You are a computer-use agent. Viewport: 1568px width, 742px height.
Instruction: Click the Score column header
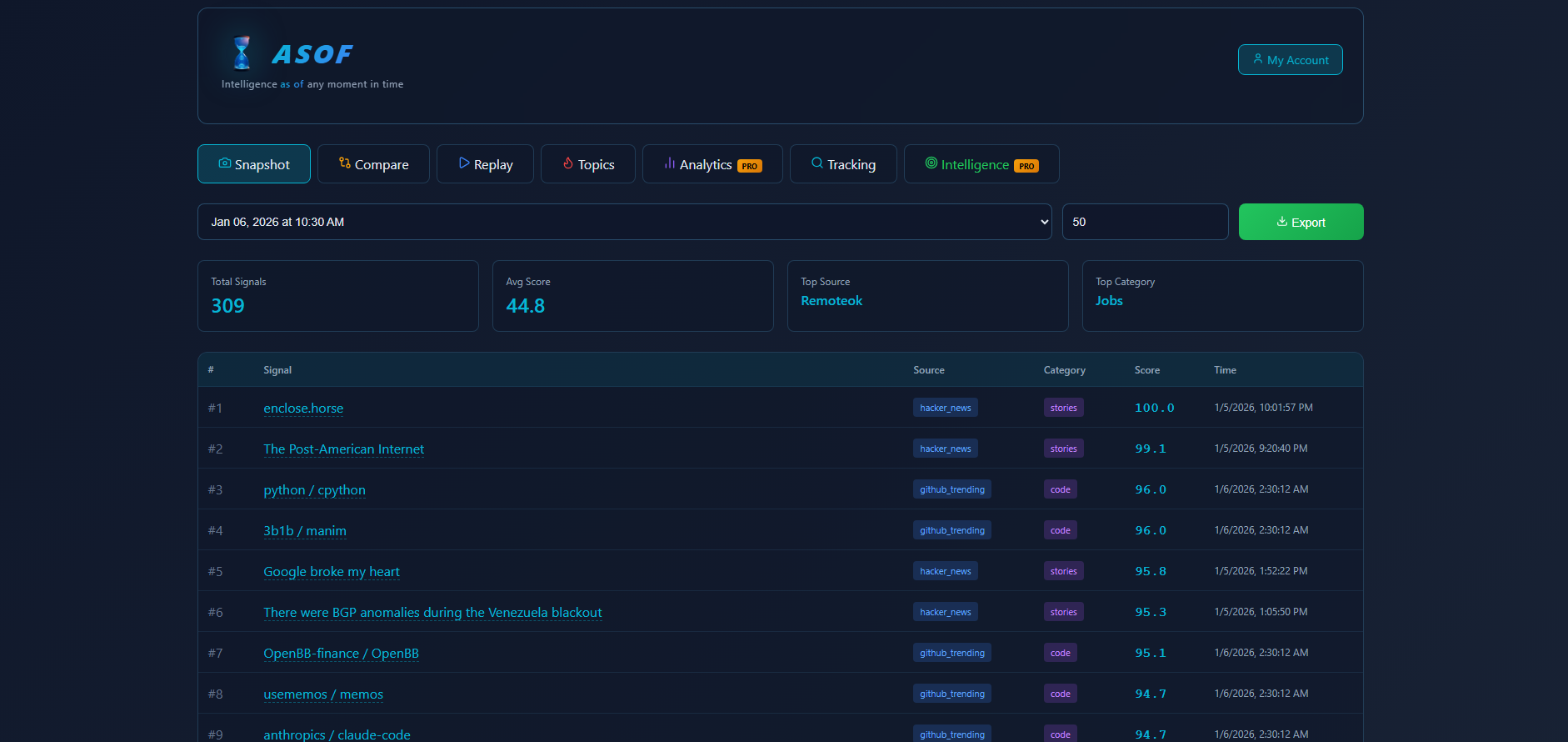[x=1147, y=370]
